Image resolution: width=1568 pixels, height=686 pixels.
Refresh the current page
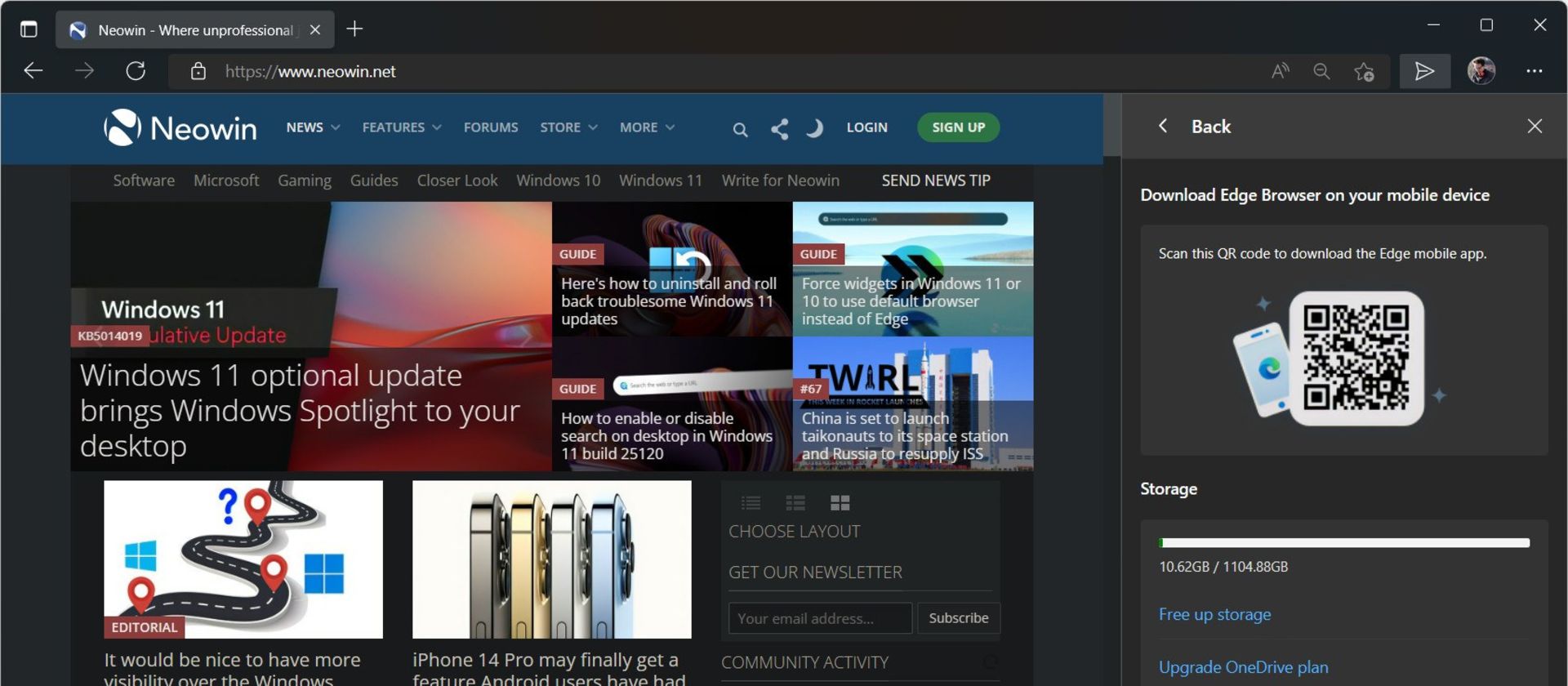[x=136, y=71]
